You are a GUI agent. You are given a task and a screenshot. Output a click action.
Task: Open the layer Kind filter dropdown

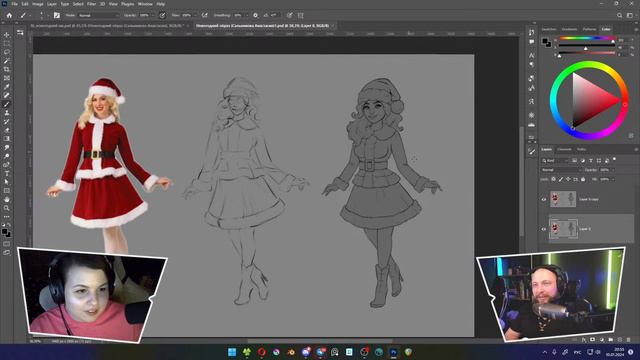tap(556, 160)
